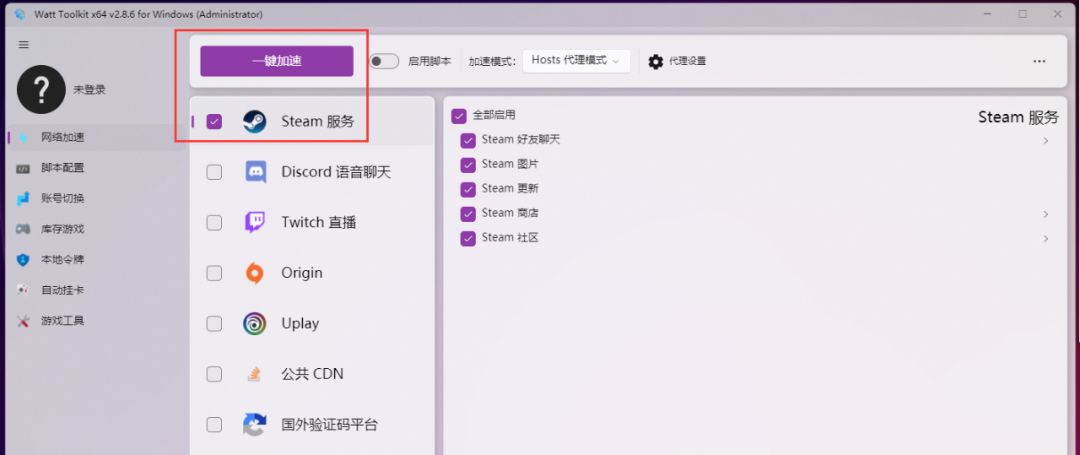This screenshot has width=1080, height=455.
Task: Click the purple 一键加速 button
Action: [x=277, y=61]
